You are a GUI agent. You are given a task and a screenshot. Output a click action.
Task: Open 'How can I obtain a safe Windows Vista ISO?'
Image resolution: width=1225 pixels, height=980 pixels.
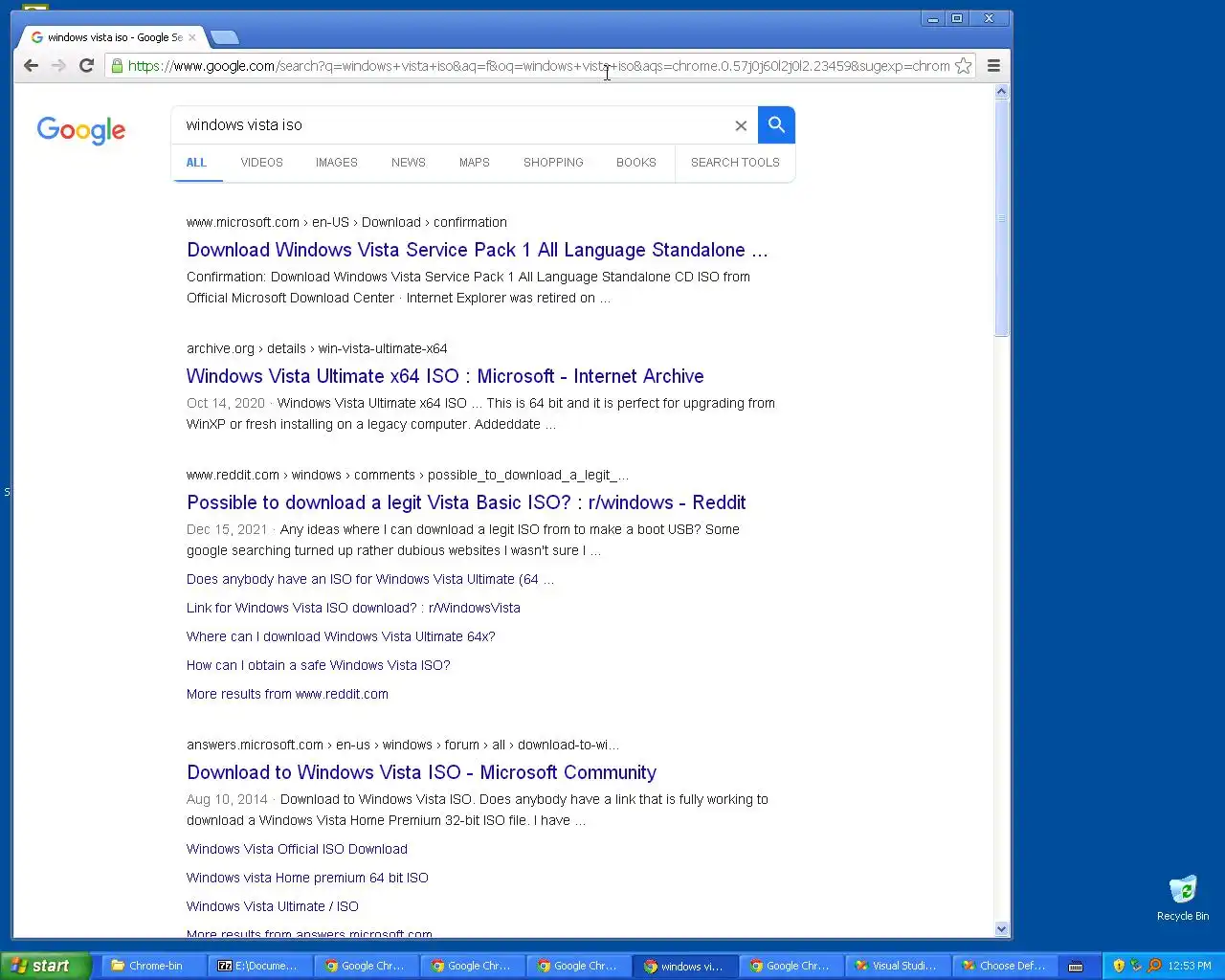click(x=318, y=665)
